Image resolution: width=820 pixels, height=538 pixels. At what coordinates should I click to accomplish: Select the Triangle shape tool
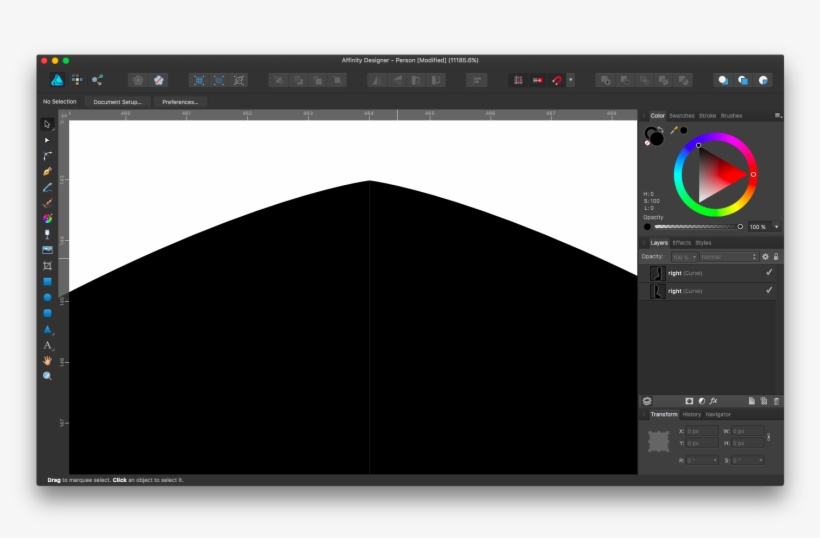[x=47, y=329]
